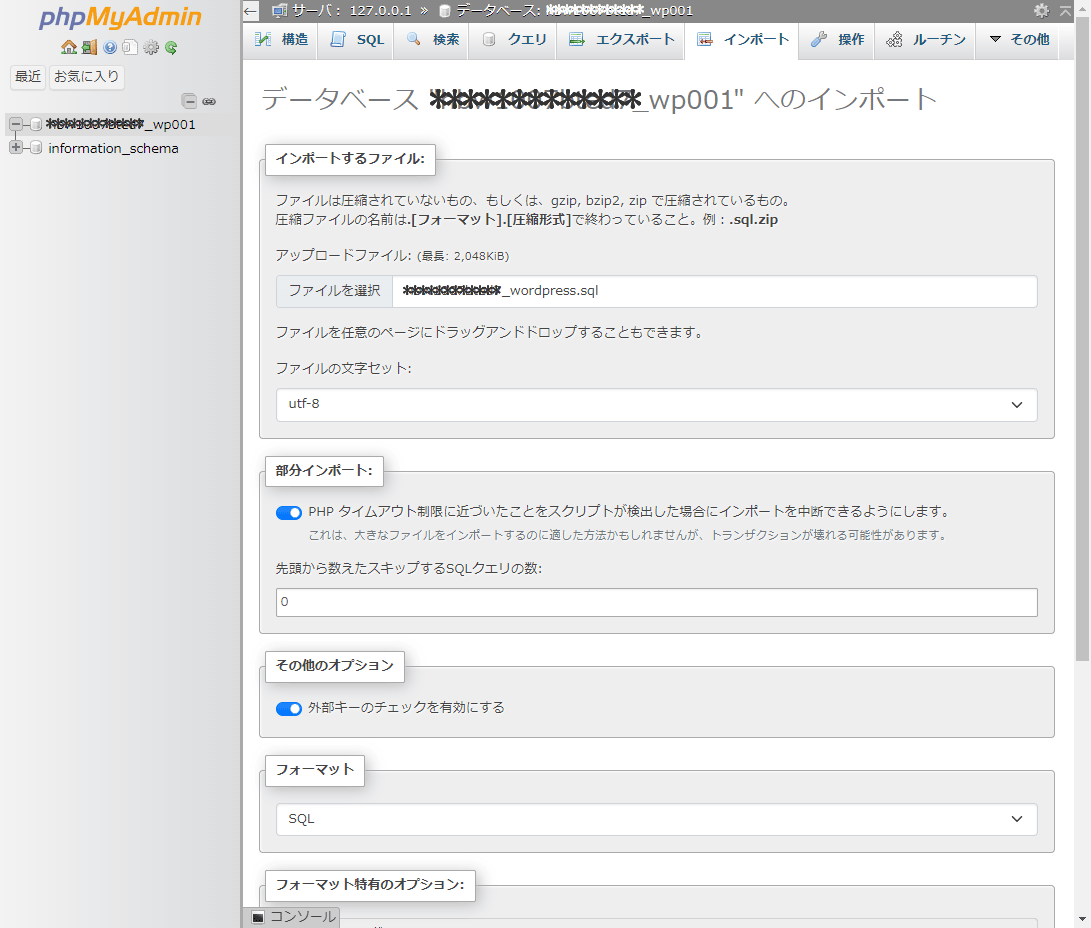Disable the foreign key check toggle
1091x928 pixels.
(289, 708)
